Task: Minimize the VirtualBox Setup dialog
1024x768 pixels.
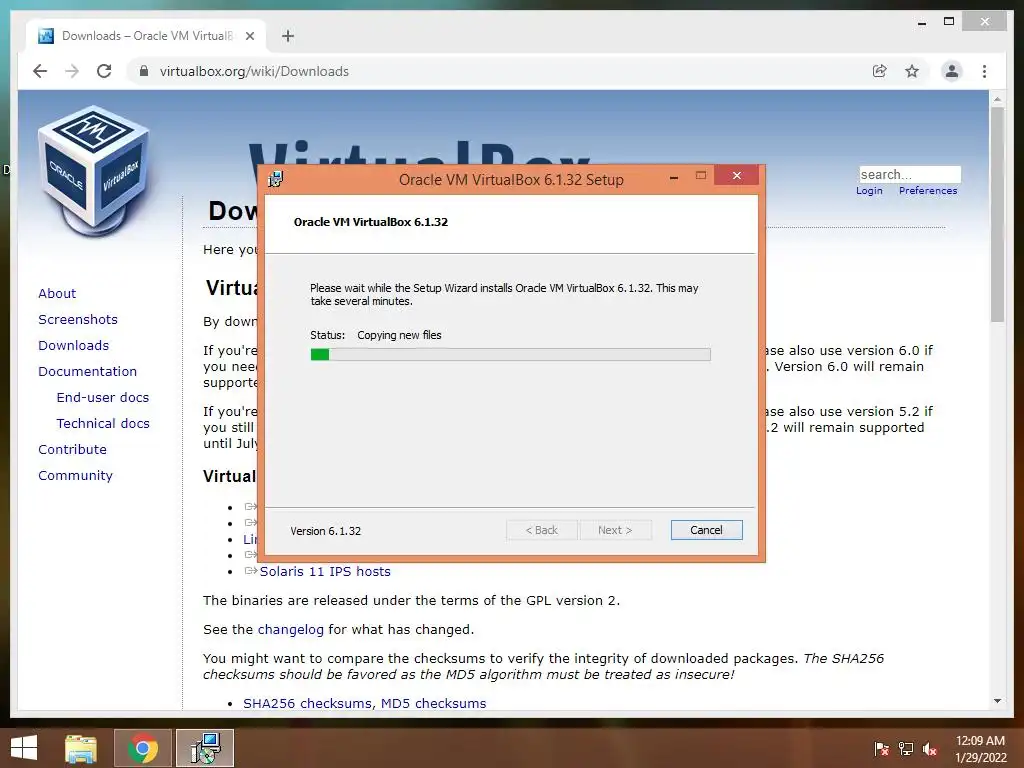Action: [x=674, y=176]
